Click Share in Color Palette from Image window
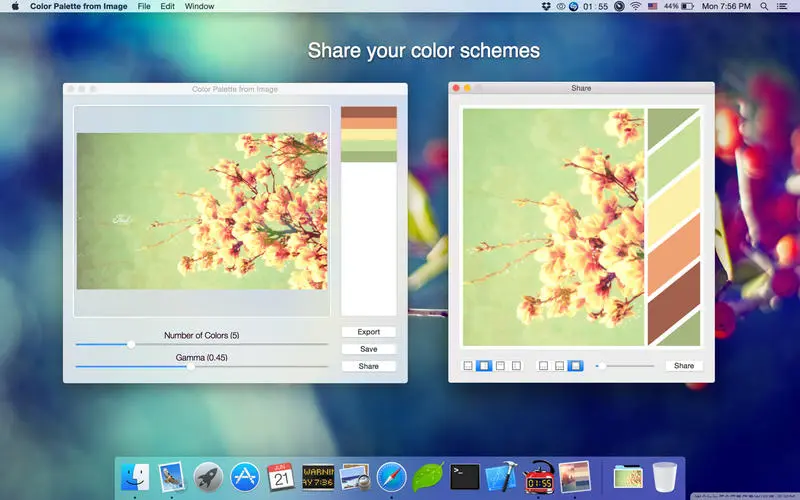800x500 pixels. (x=368, y=366)
